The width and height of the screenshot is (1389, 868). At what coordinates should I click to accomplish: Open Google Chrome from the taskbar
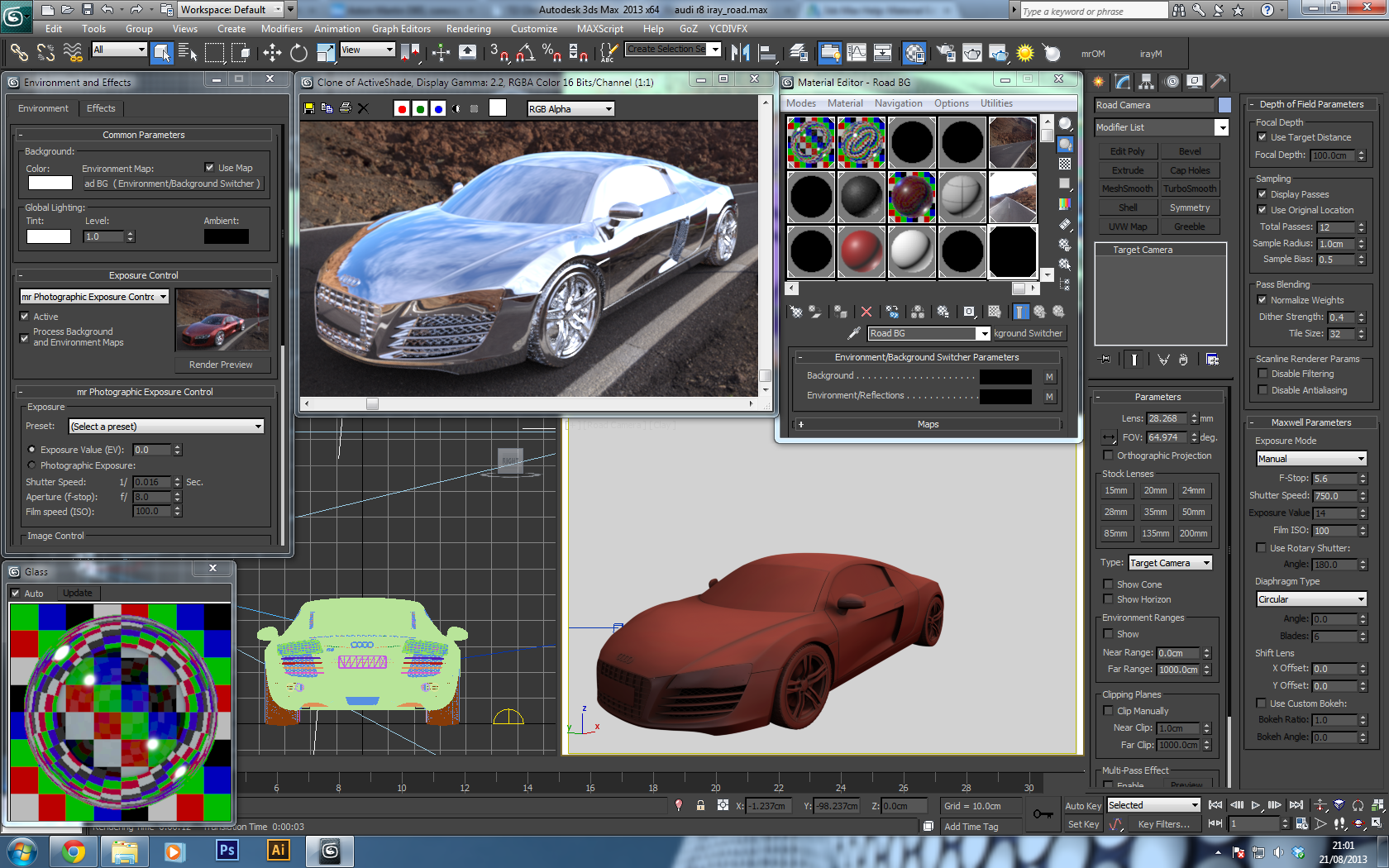point(73,851)
